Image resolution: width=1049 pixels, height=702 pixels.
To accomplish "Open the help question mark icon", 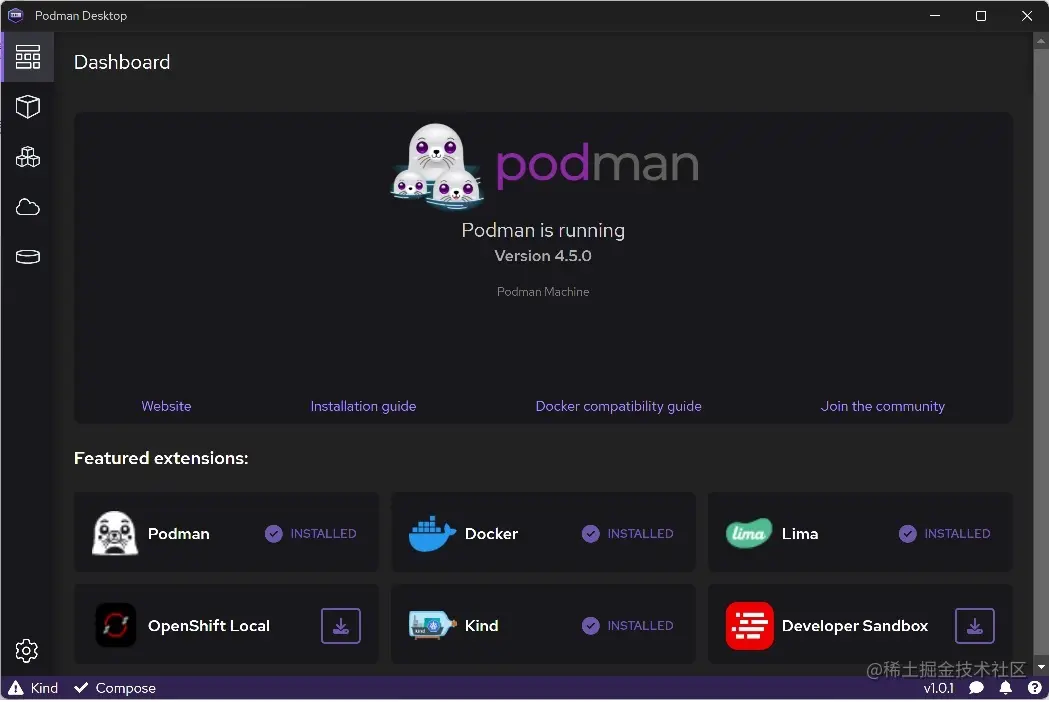I will tap(1035, 689).
